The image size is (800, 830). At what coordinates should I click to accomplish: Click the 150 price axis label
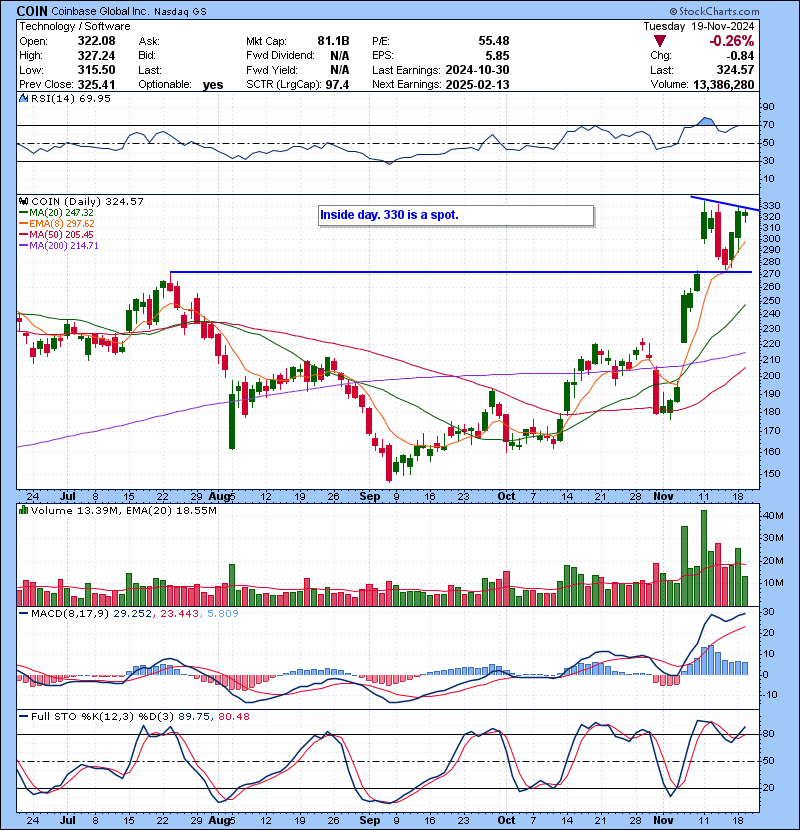pos(771,474)
